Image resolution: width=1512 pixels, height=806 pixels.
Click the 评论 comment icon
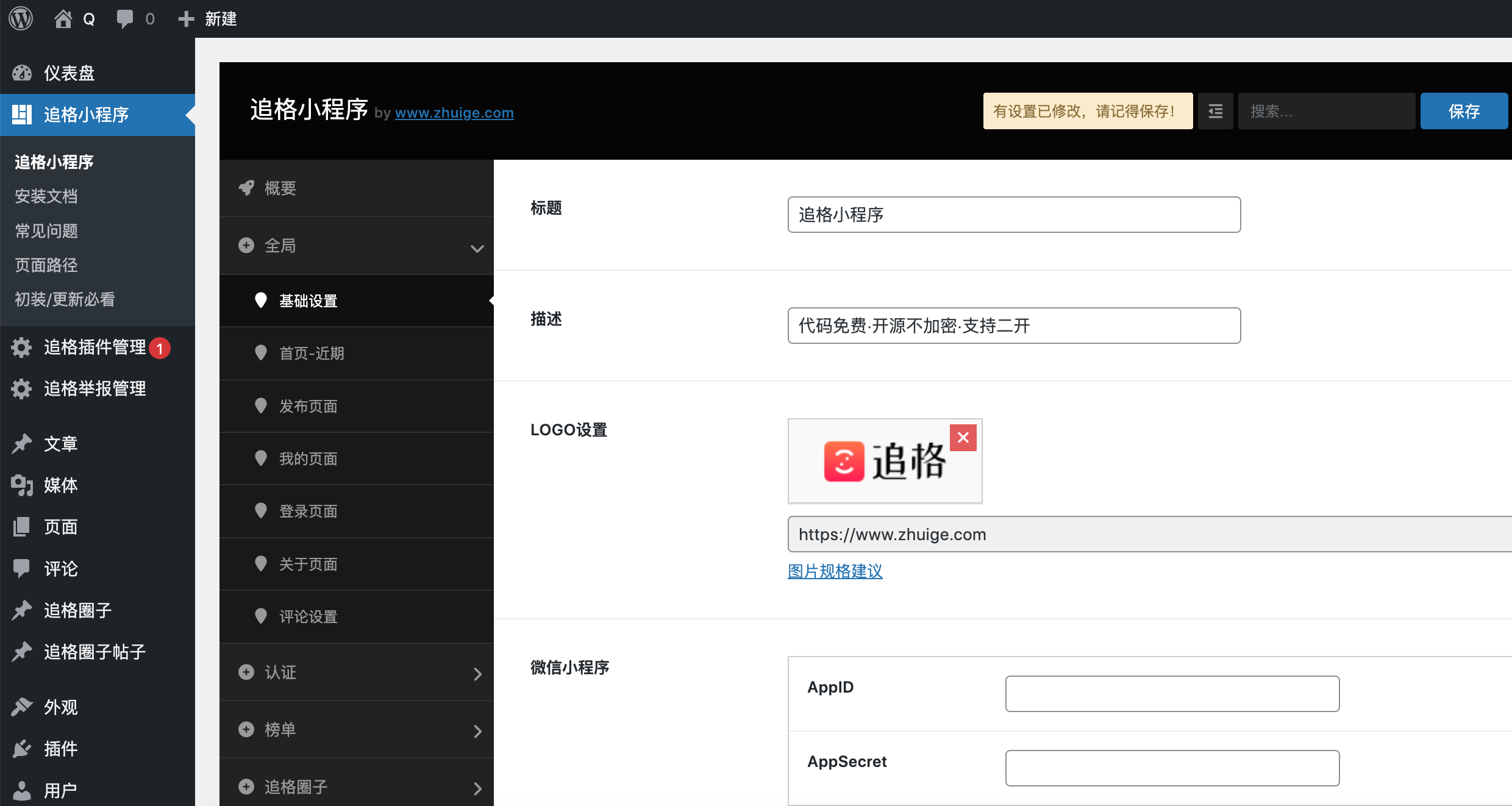(x=21, y=569)
